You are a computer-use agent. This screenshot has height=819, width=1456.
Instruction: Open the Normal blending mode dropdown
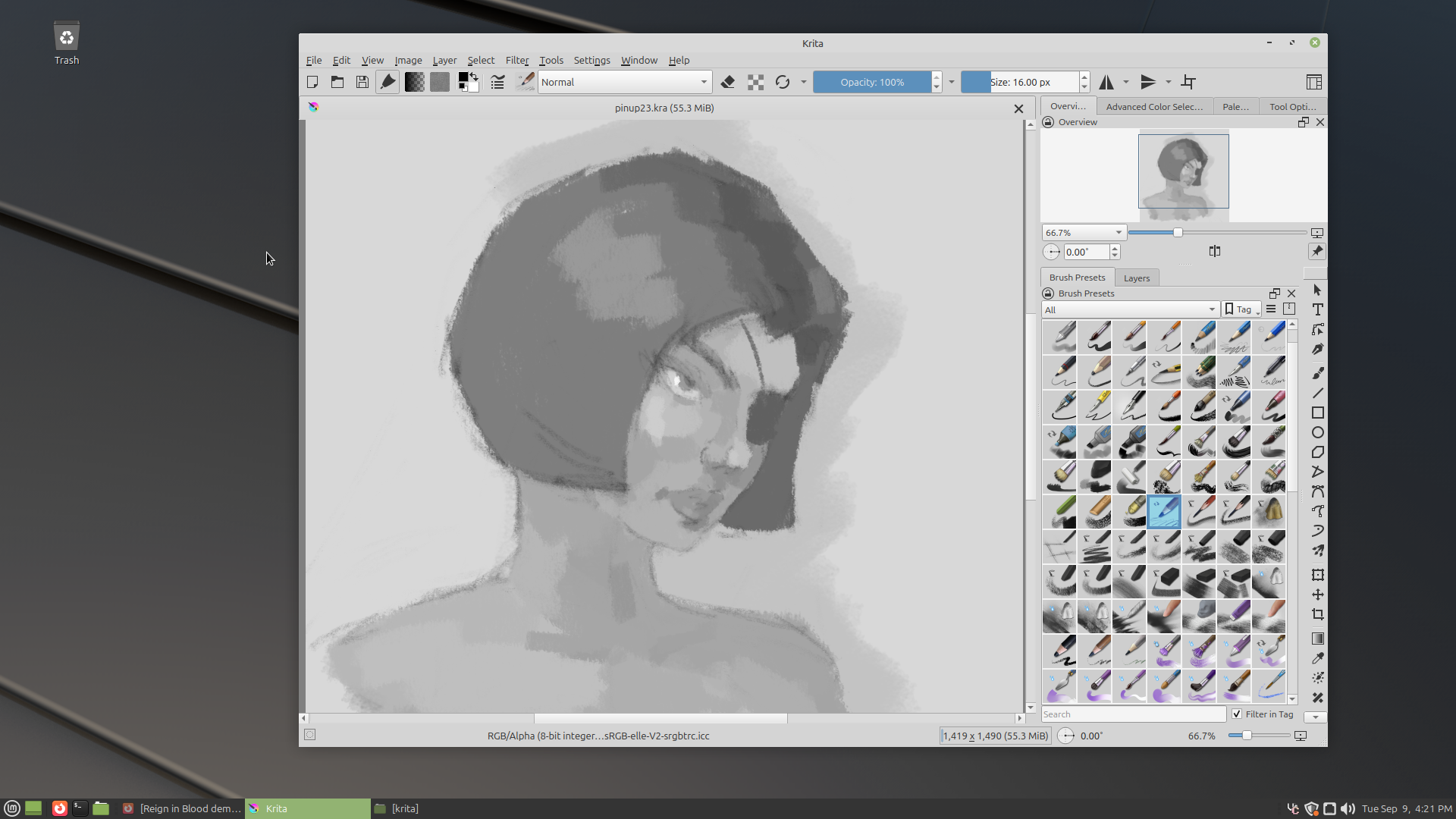pyautogui.click(x=625, y=82)
